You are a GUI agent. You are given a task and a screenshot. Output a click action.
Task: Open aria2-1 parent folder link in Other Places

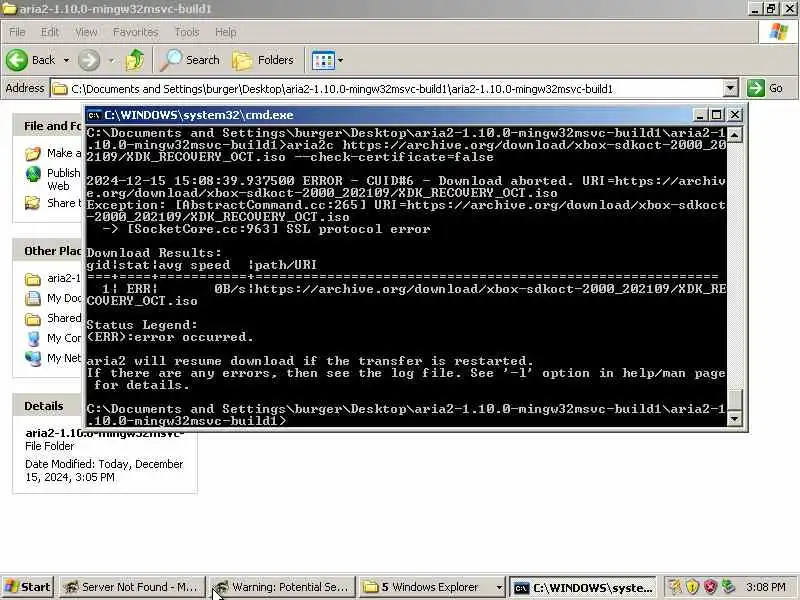pos(64,278)
